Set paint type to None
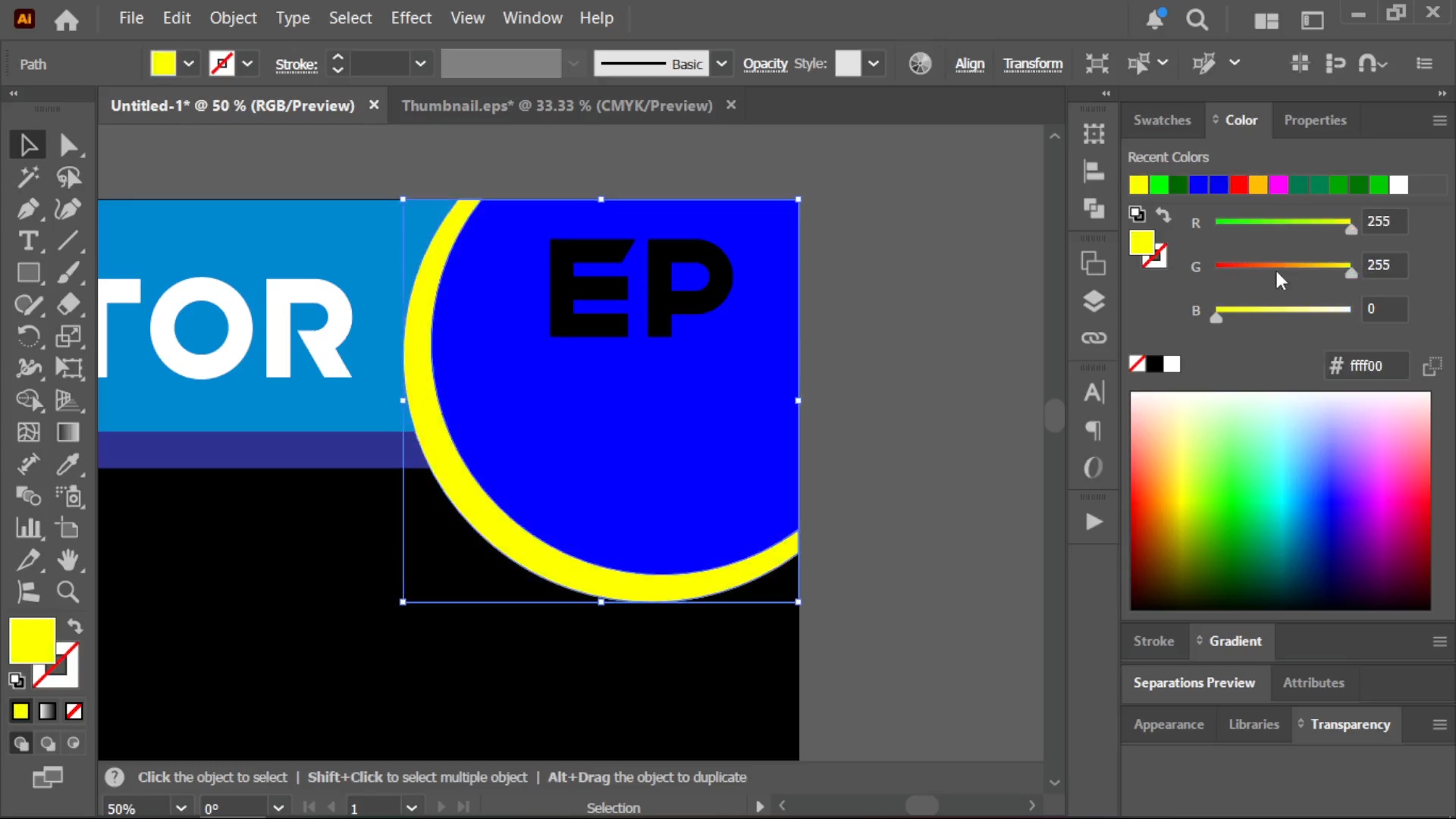The height and width of the screenshot is (819, 1456). tap(74, 711)
